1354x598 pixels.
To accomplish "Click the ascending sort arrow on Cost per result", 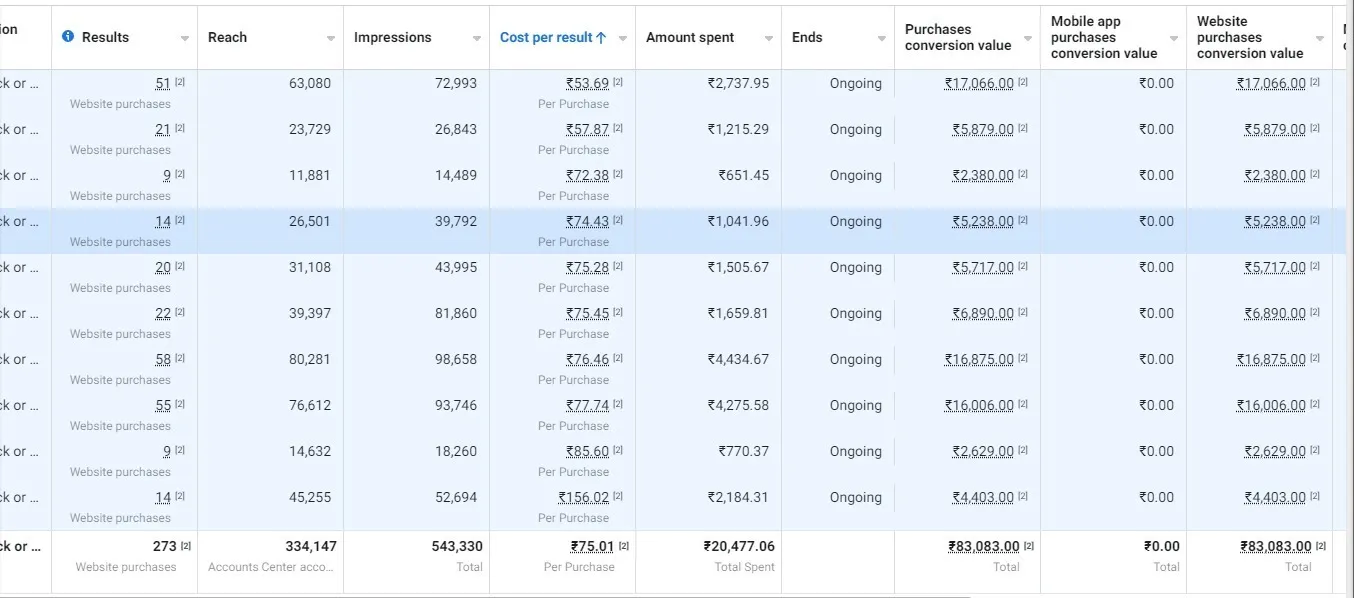I will pyautogui.click(x=601, y=38).
